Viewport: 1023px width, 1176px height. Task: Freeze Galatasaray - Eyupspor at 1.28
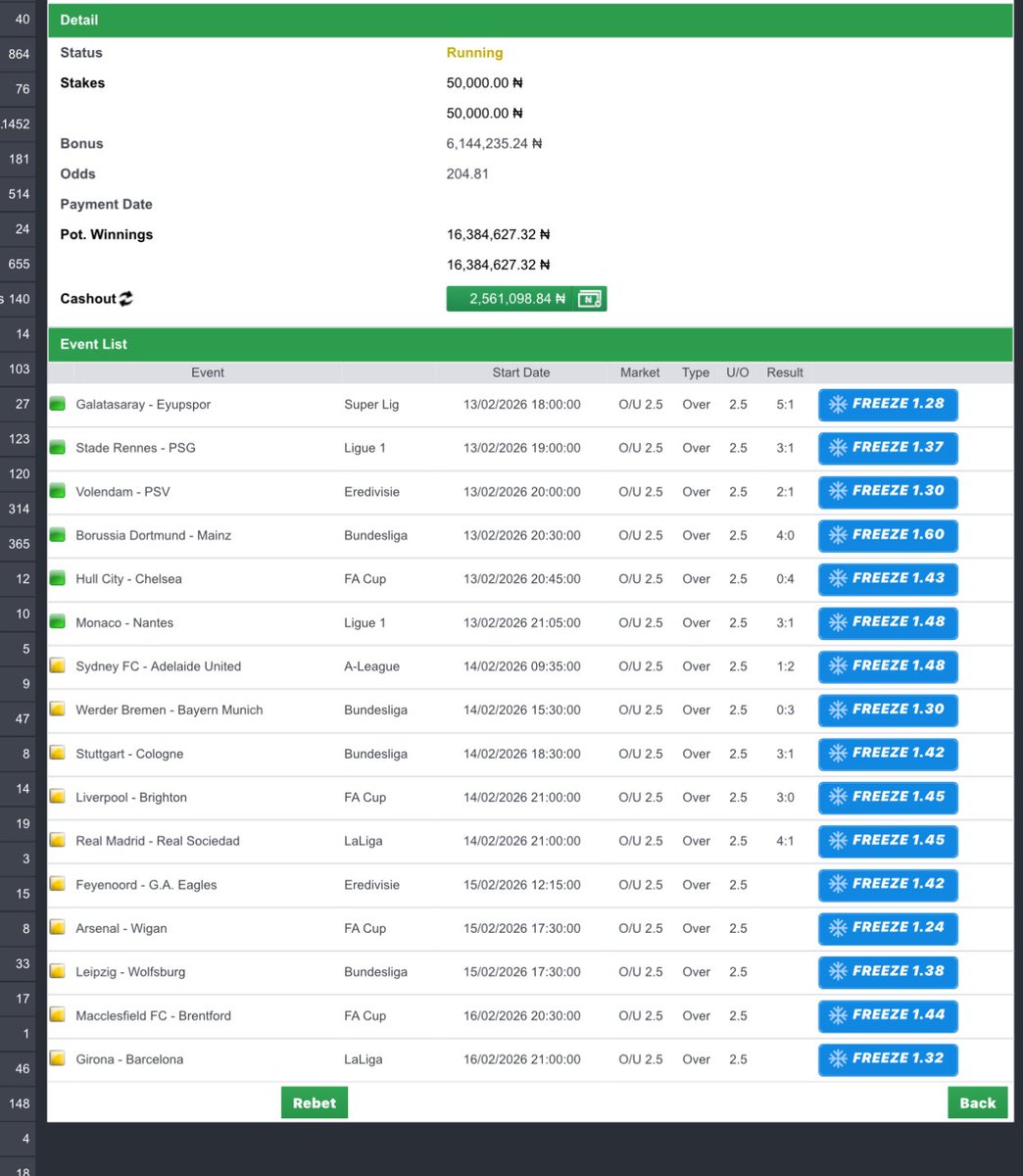pos(888,404)
